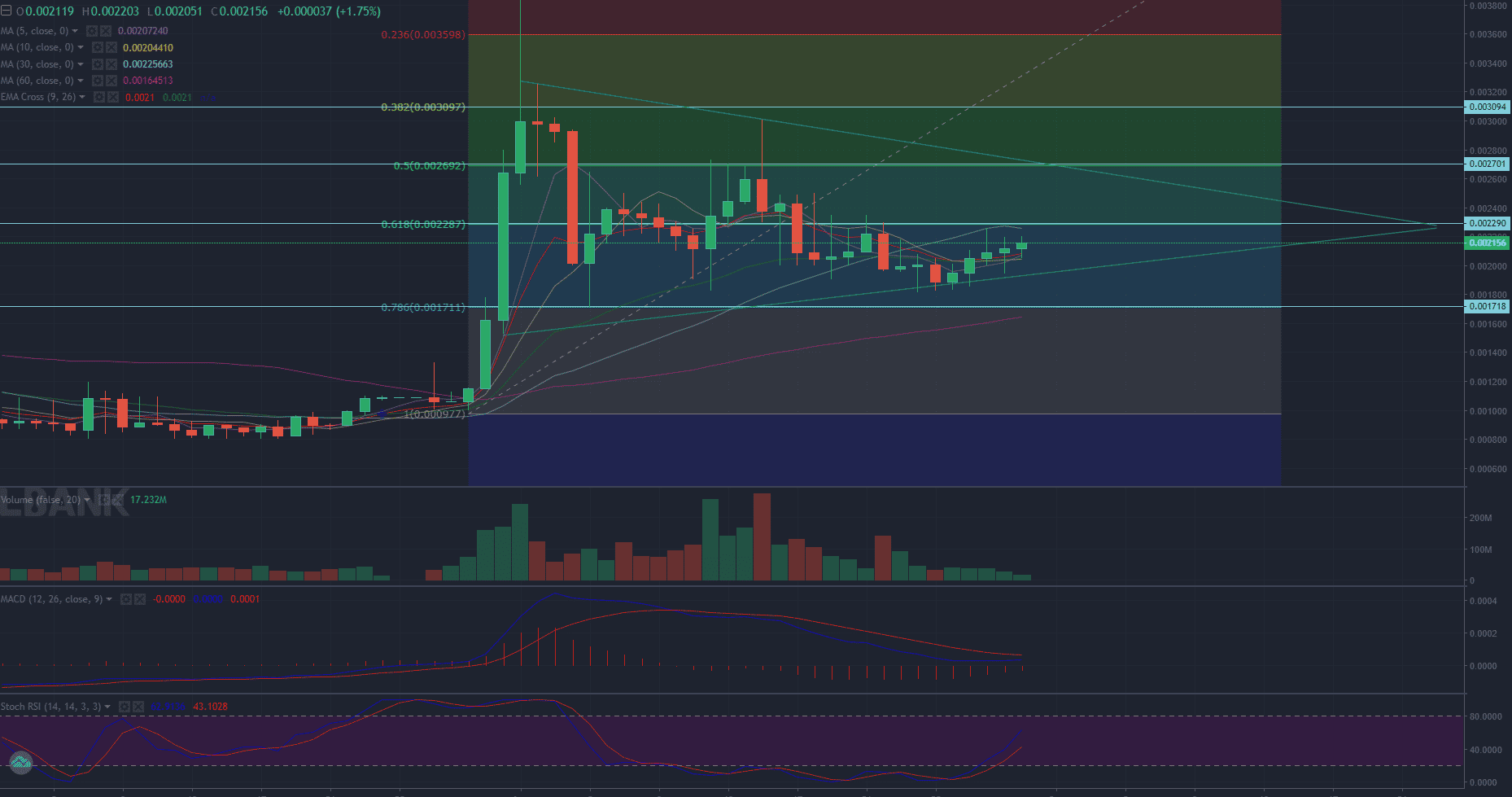1512x797 pixels.
Task: Click the current price tag 0.002156 on axis
Action: pyautogui.click(x=1487, y=243)
